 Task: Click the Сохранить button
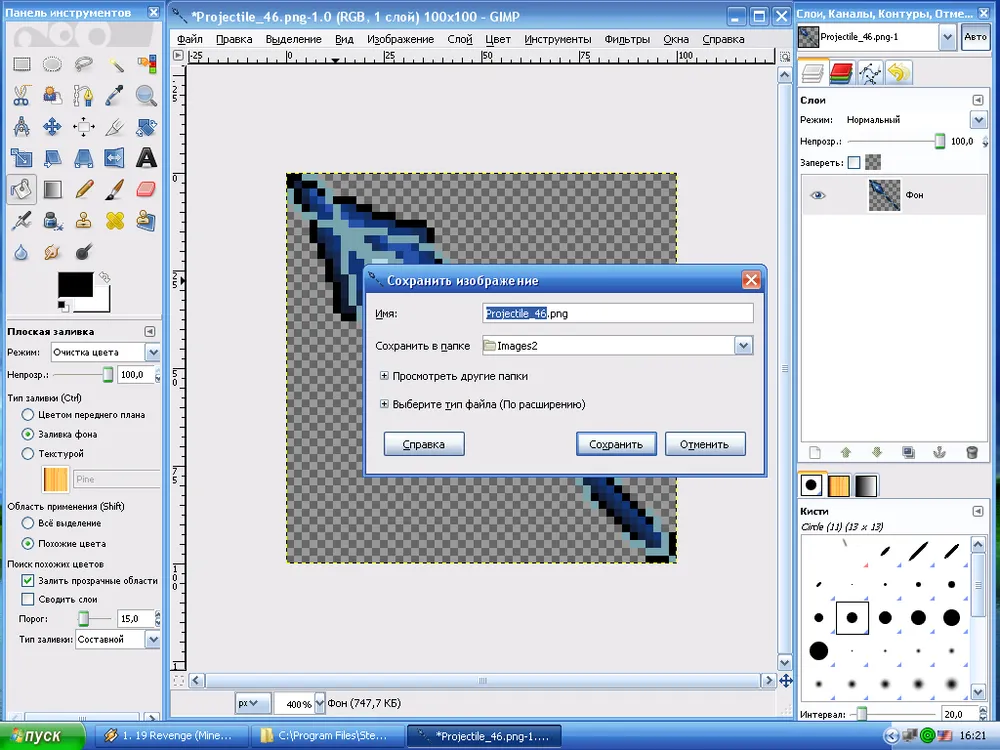point(616,444)
